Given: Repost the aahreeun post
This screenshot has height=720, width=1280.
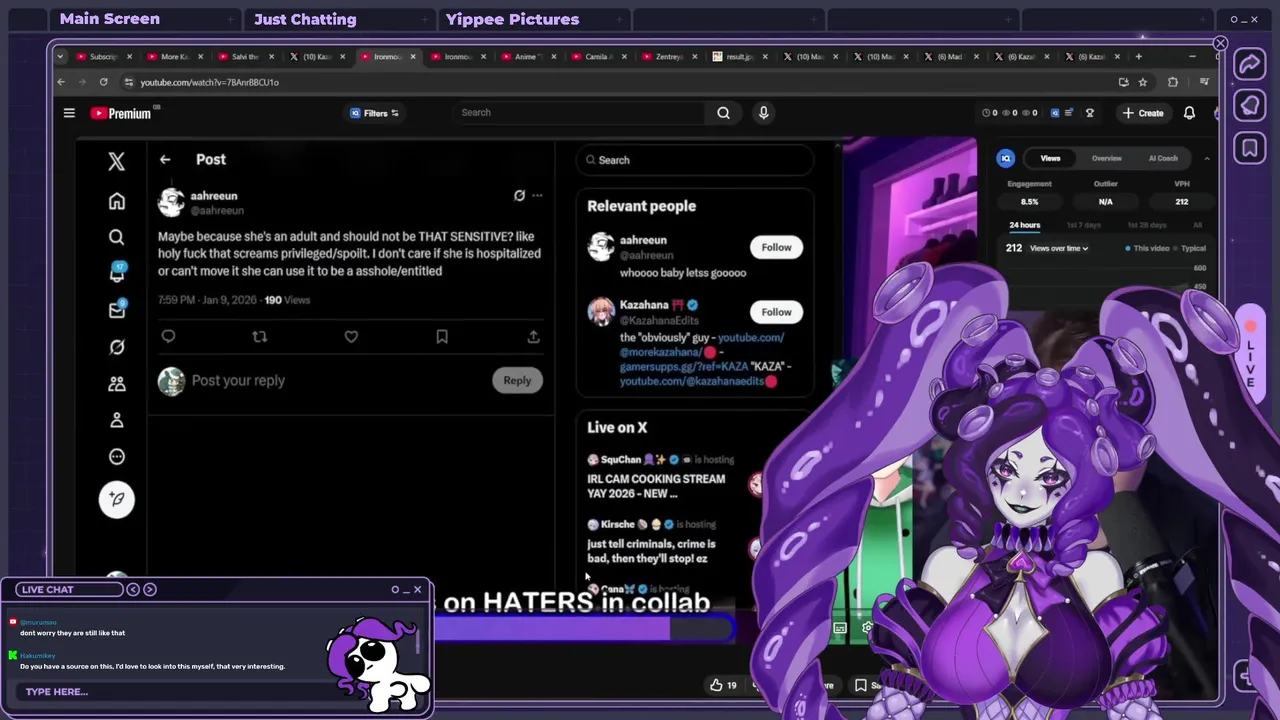Looking at the screenshot, I should (260, 337).
